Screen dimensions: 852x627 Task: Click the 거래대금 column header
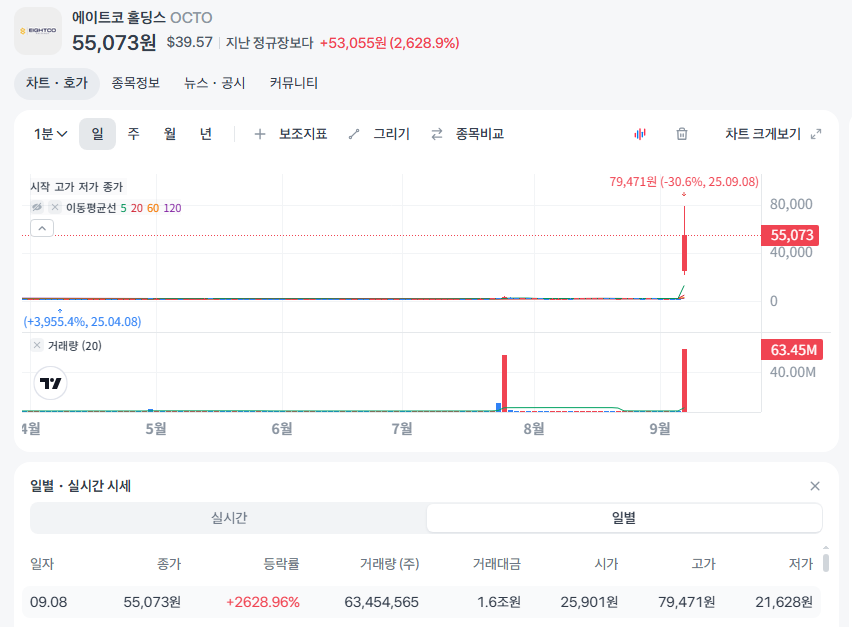click(497, 564)
